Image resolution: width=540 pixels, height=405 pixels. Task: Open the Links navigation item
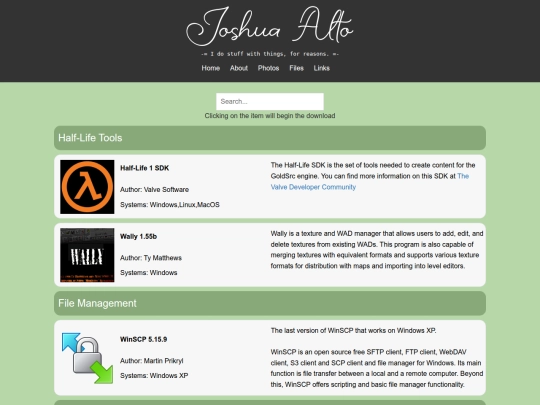[322, 68]
